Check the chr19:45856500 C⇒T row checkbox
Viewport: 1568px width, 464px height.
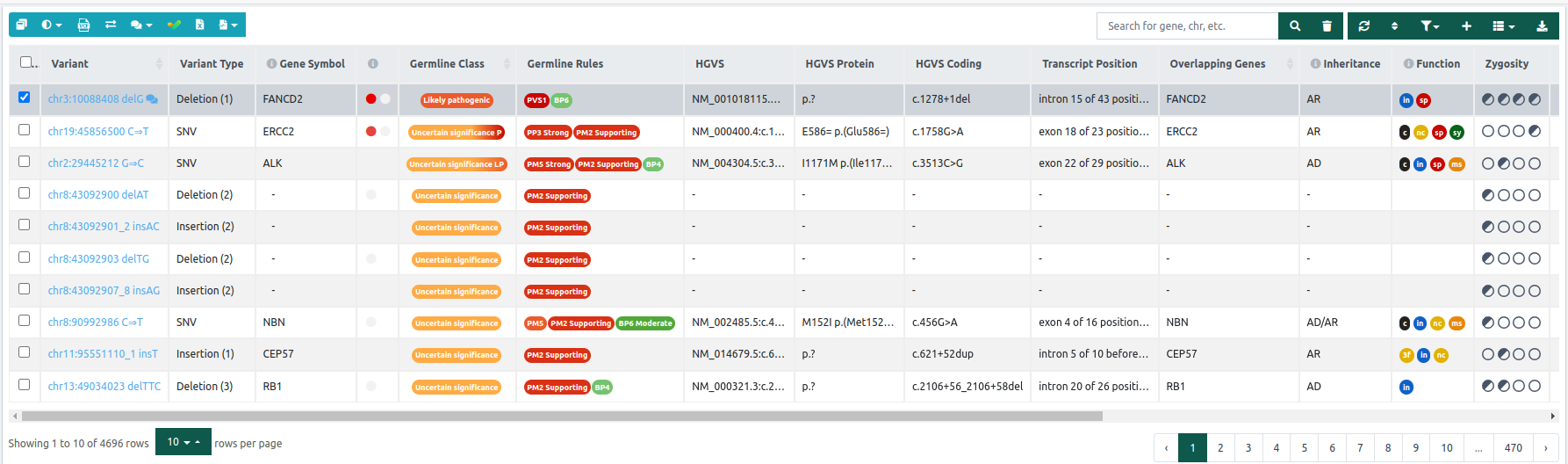coord(25,130)
